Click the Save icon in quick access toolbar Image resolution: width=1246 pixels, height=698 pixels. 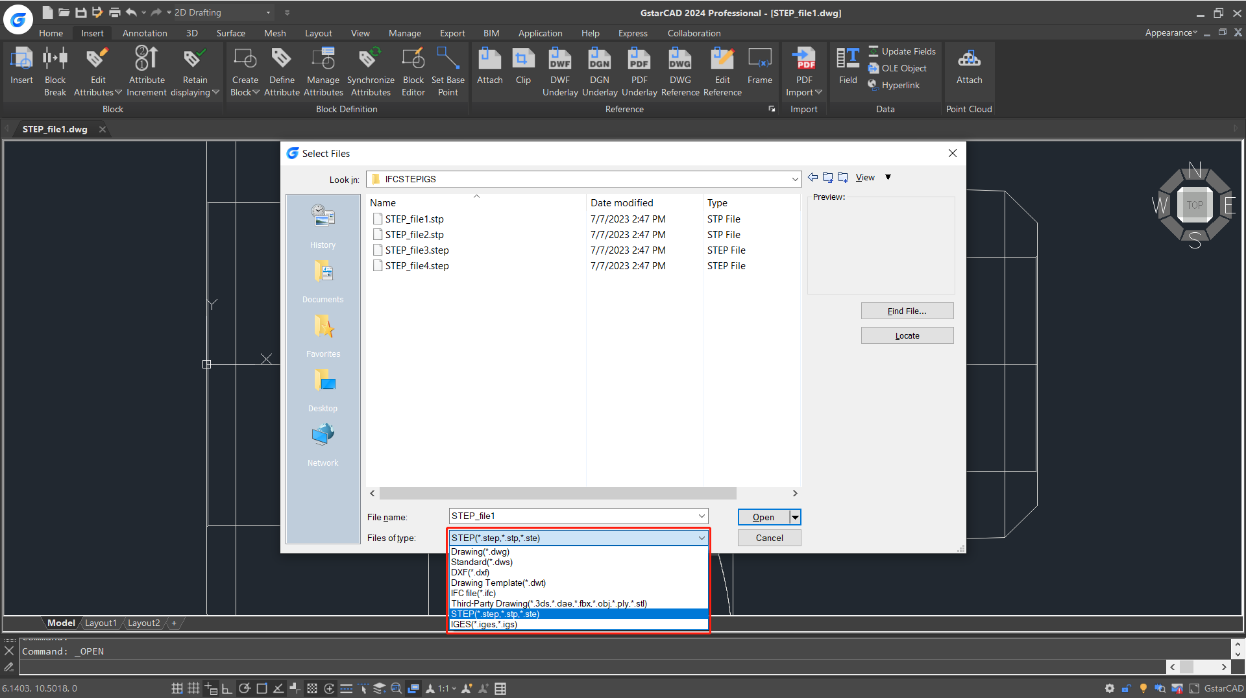click(81, 12)
